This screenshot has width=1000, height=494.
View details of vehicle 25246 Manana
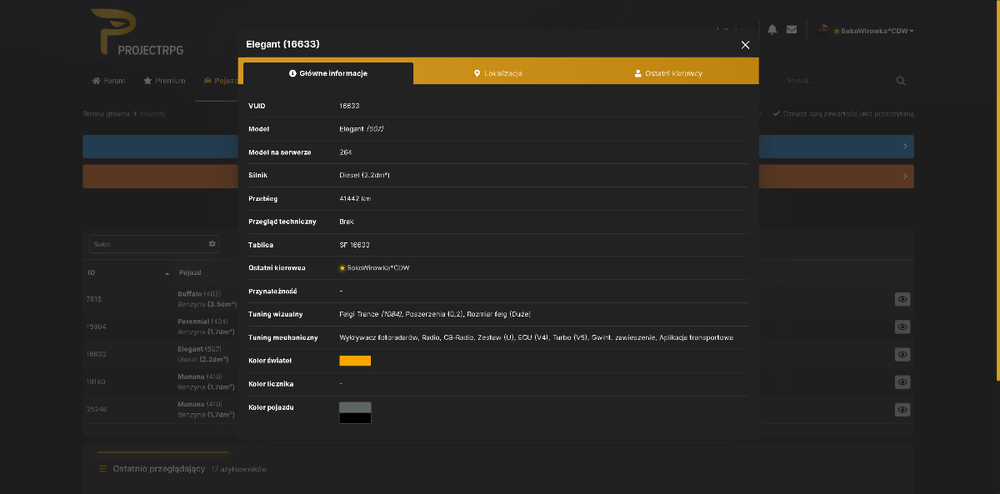(902, 410)
